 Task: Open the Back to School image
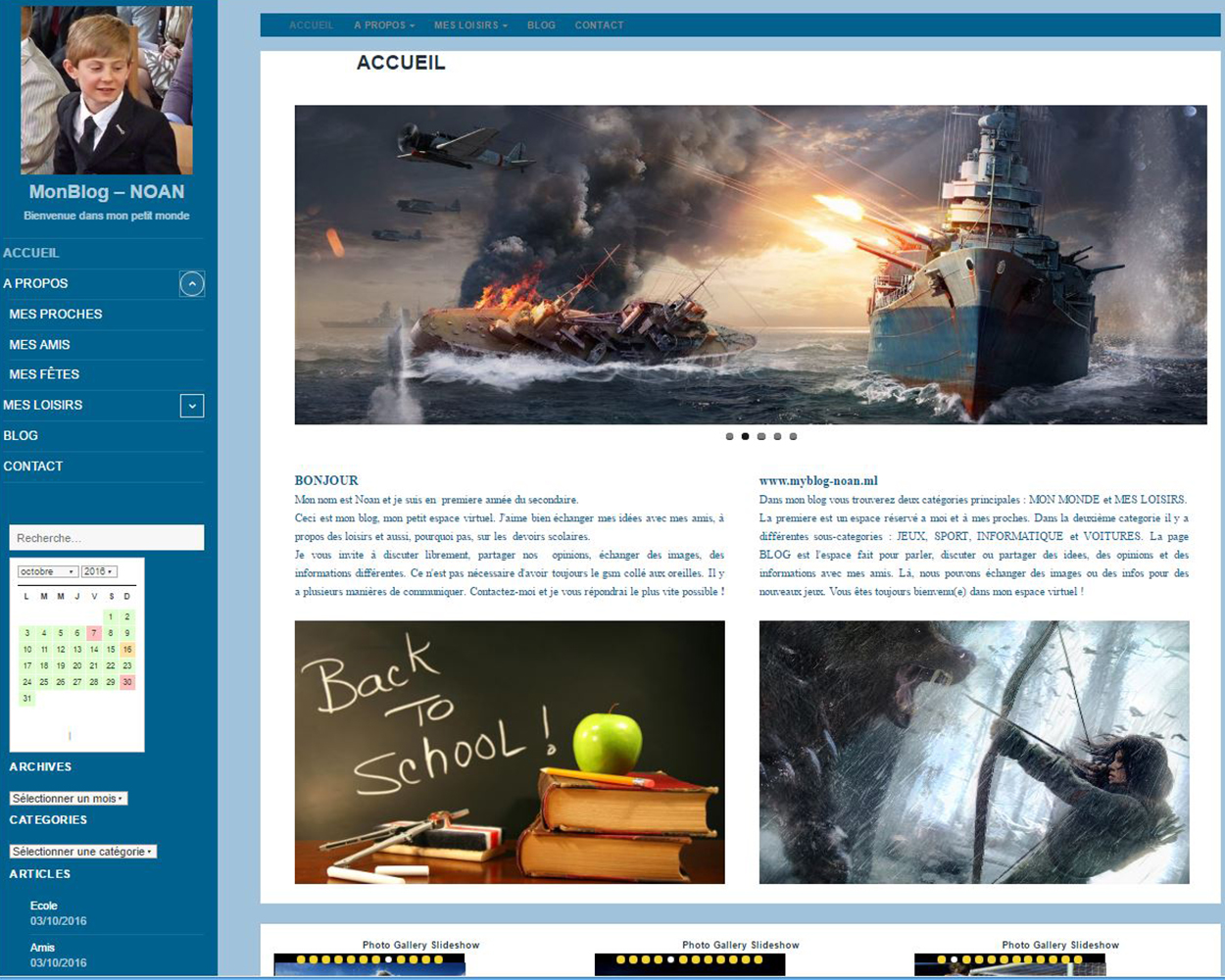(510, 752)
